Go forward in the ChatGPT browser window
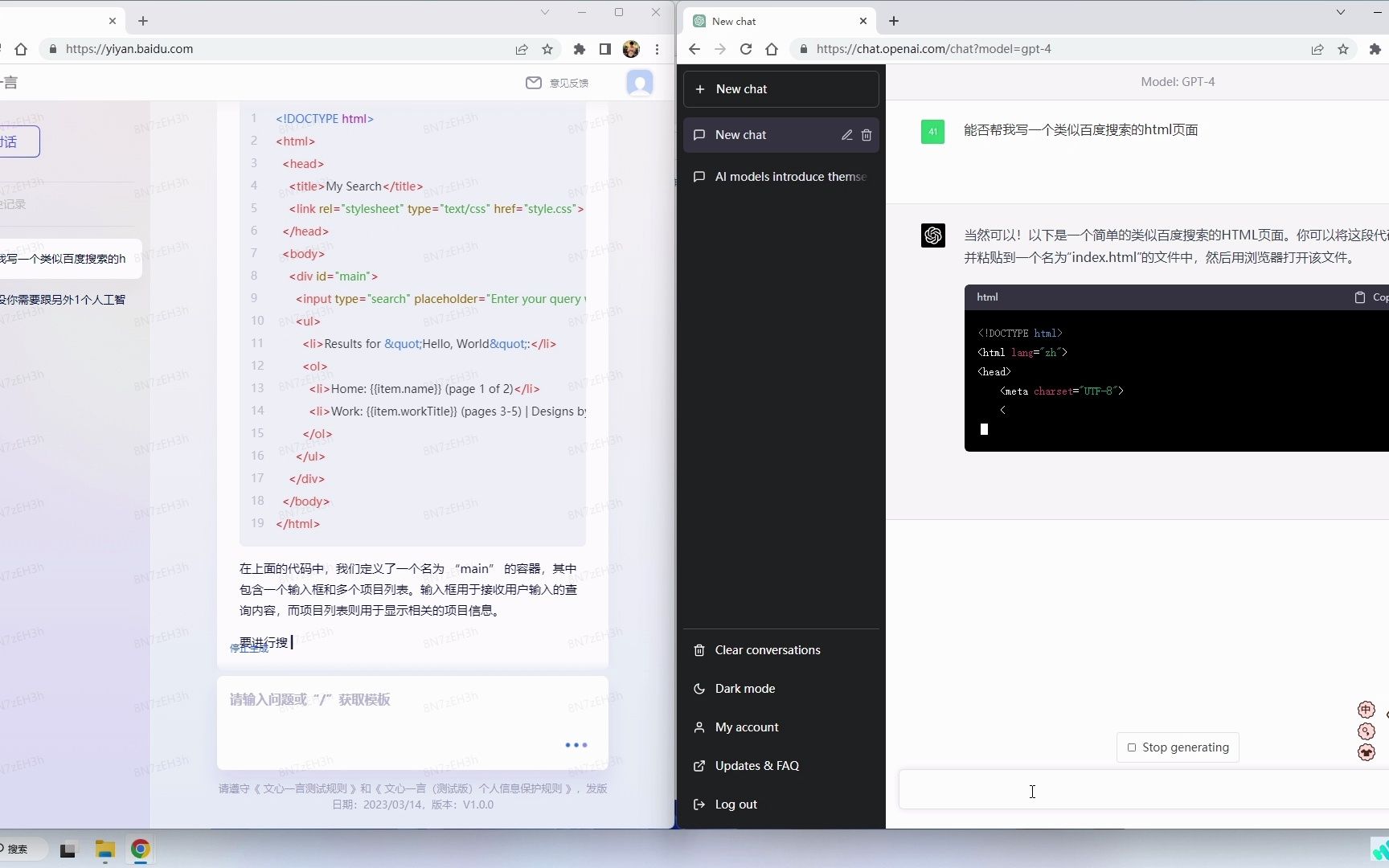 click(x=720, y=49)
